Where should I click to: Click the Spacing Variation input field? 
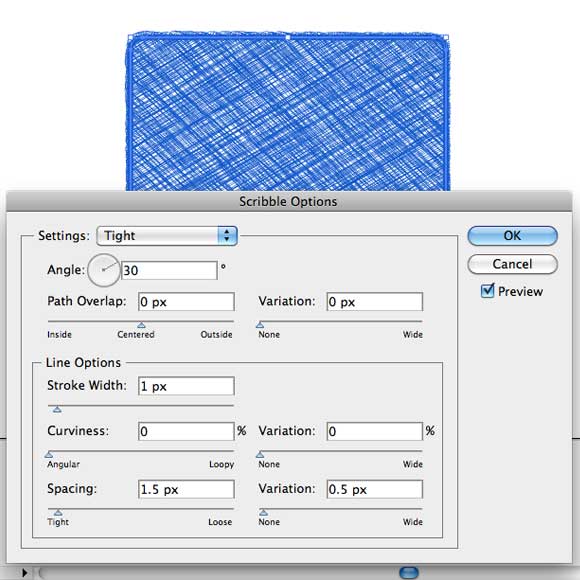375,489
